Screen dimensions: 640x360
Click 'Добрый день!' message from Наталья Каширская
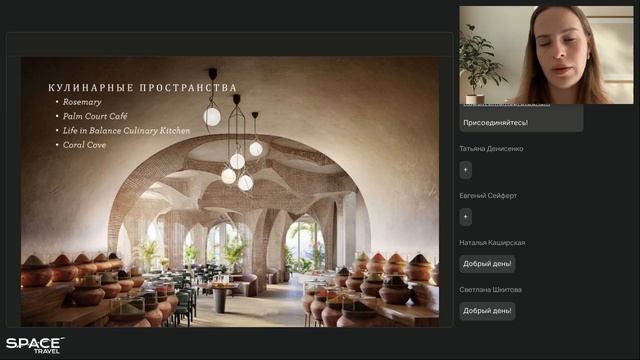(x=487, y=264)
